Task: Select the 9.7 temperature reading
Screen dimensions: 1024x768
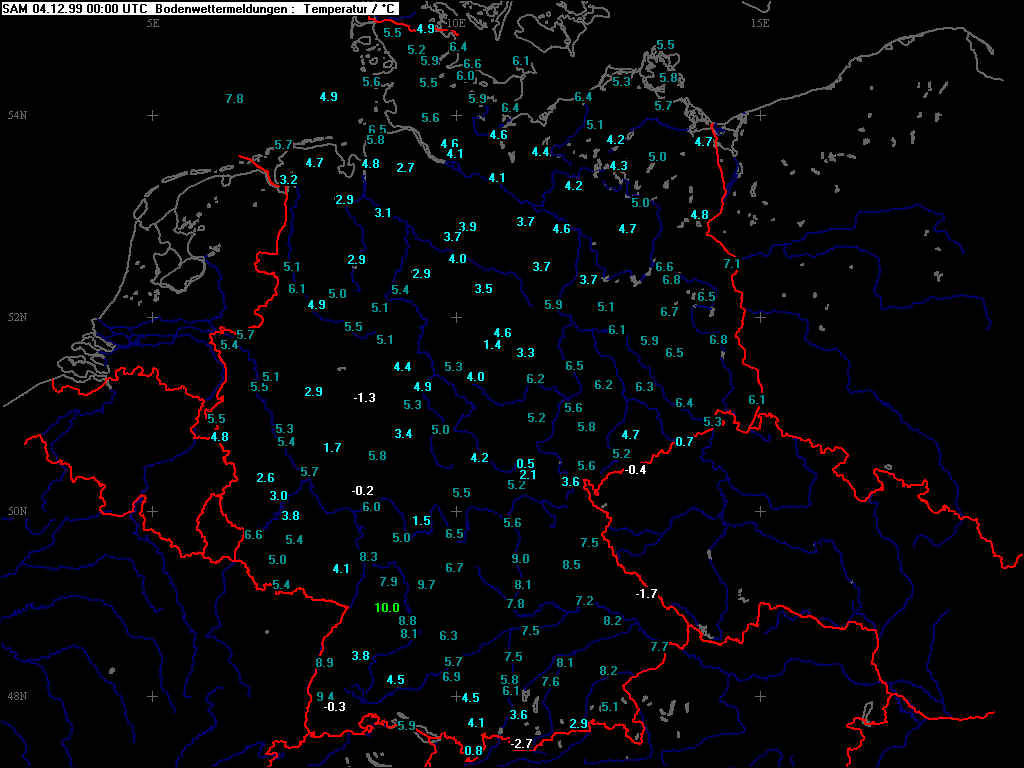Action: coord(427,584)
